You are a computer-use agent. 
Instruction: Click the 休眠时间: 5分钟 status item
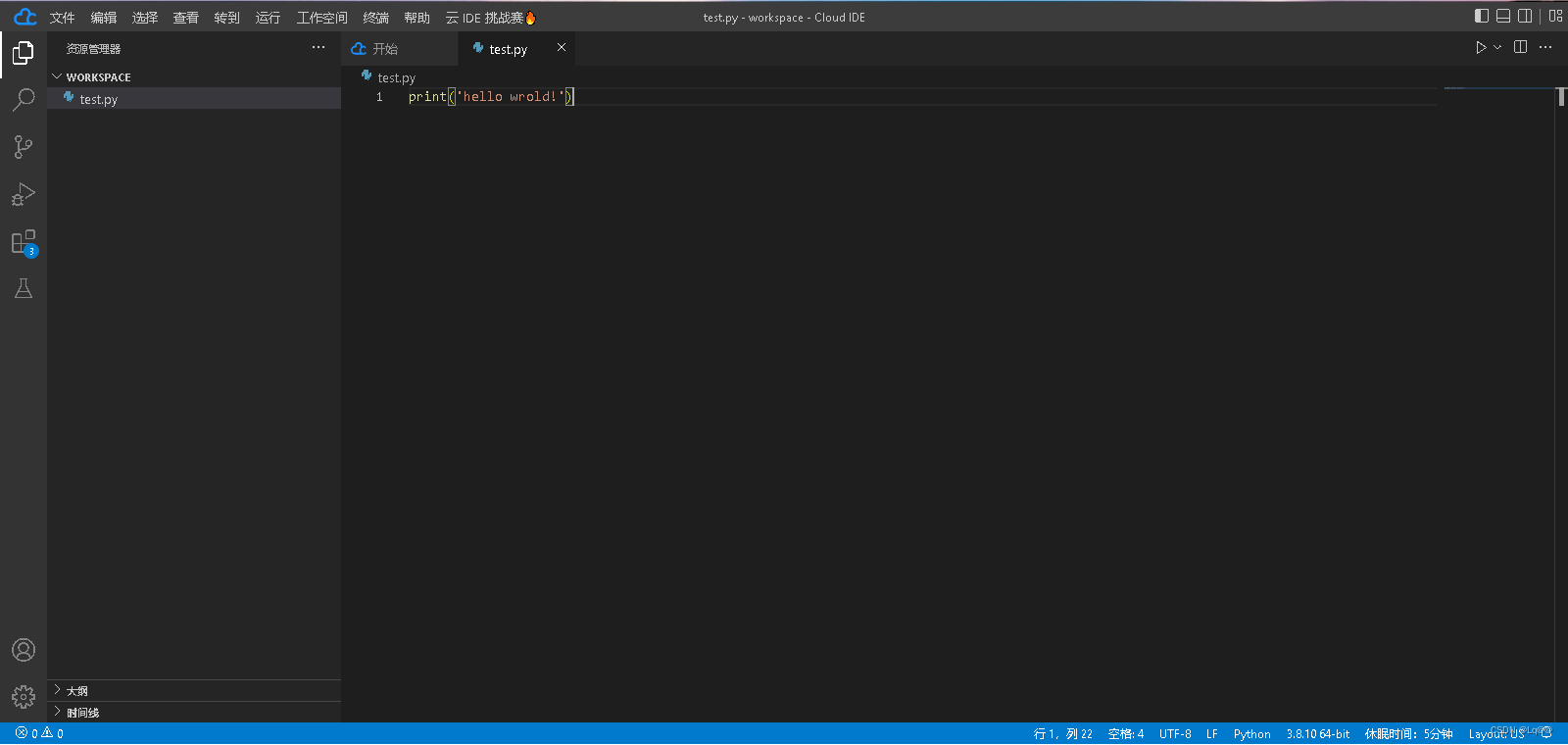click(1409, 733)
